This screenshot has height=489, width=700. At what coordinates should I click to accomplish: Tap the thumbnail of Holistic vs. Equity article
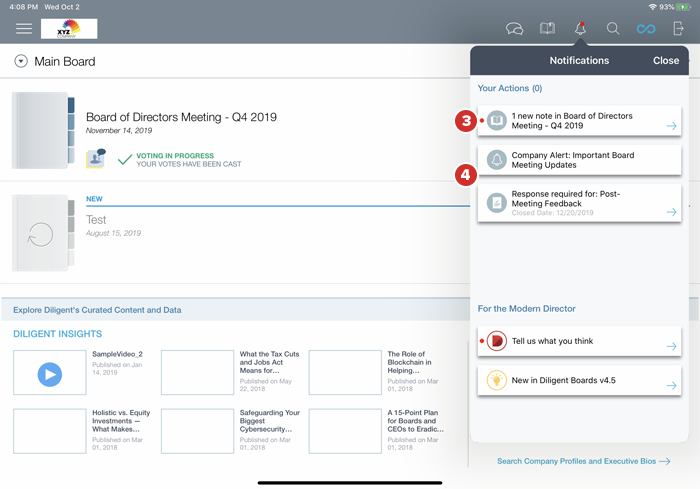pos(50,431)
